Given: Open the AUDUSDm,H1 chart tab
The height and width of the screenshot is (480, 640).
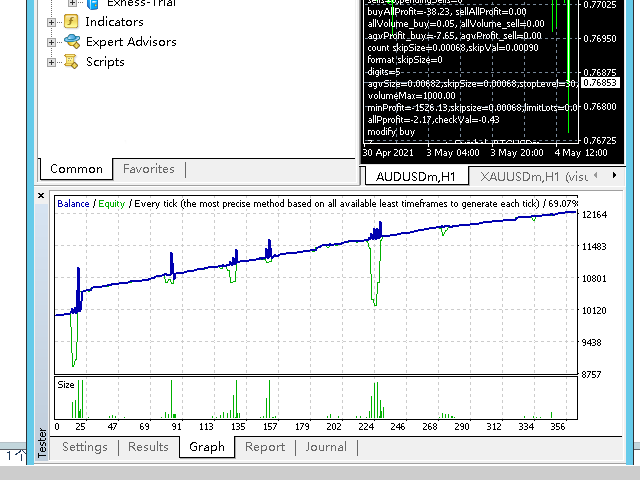Looking at the screenshot, I should point(416,176).
